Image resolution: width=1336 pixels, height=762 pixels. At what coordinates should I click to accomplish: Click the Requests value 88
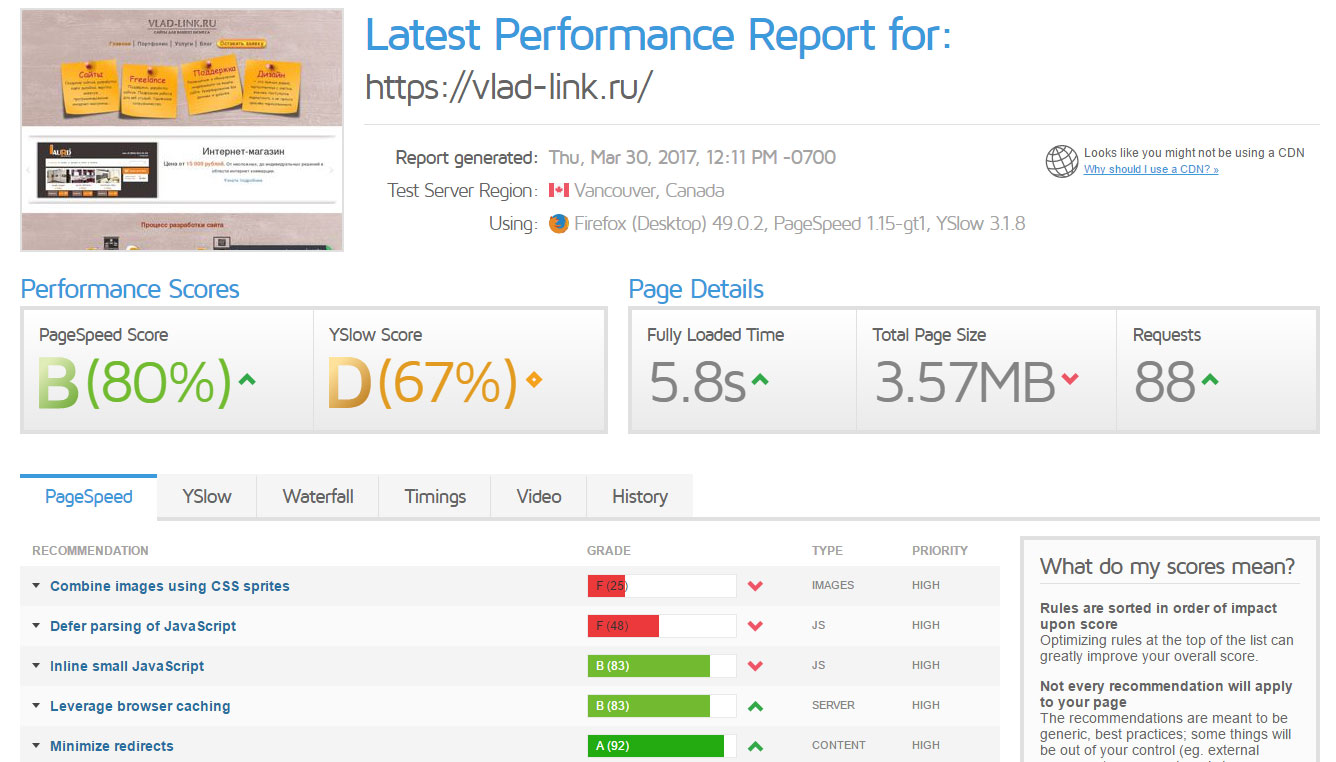(1165, 383)
